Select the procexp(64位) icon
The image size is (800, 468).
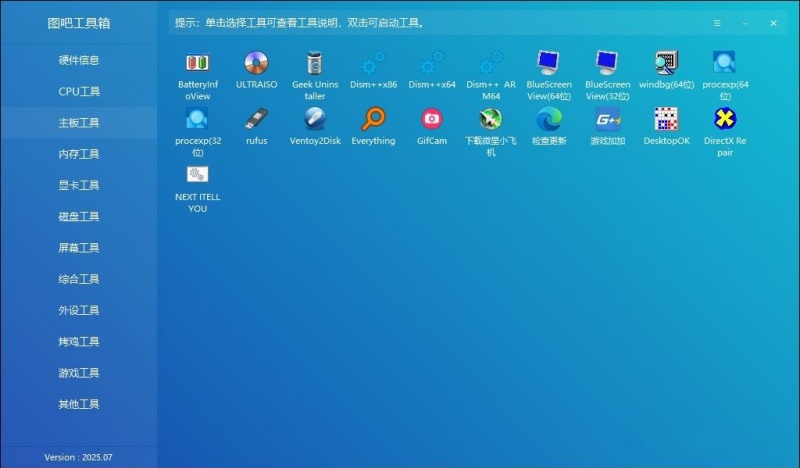coord(724,63)
